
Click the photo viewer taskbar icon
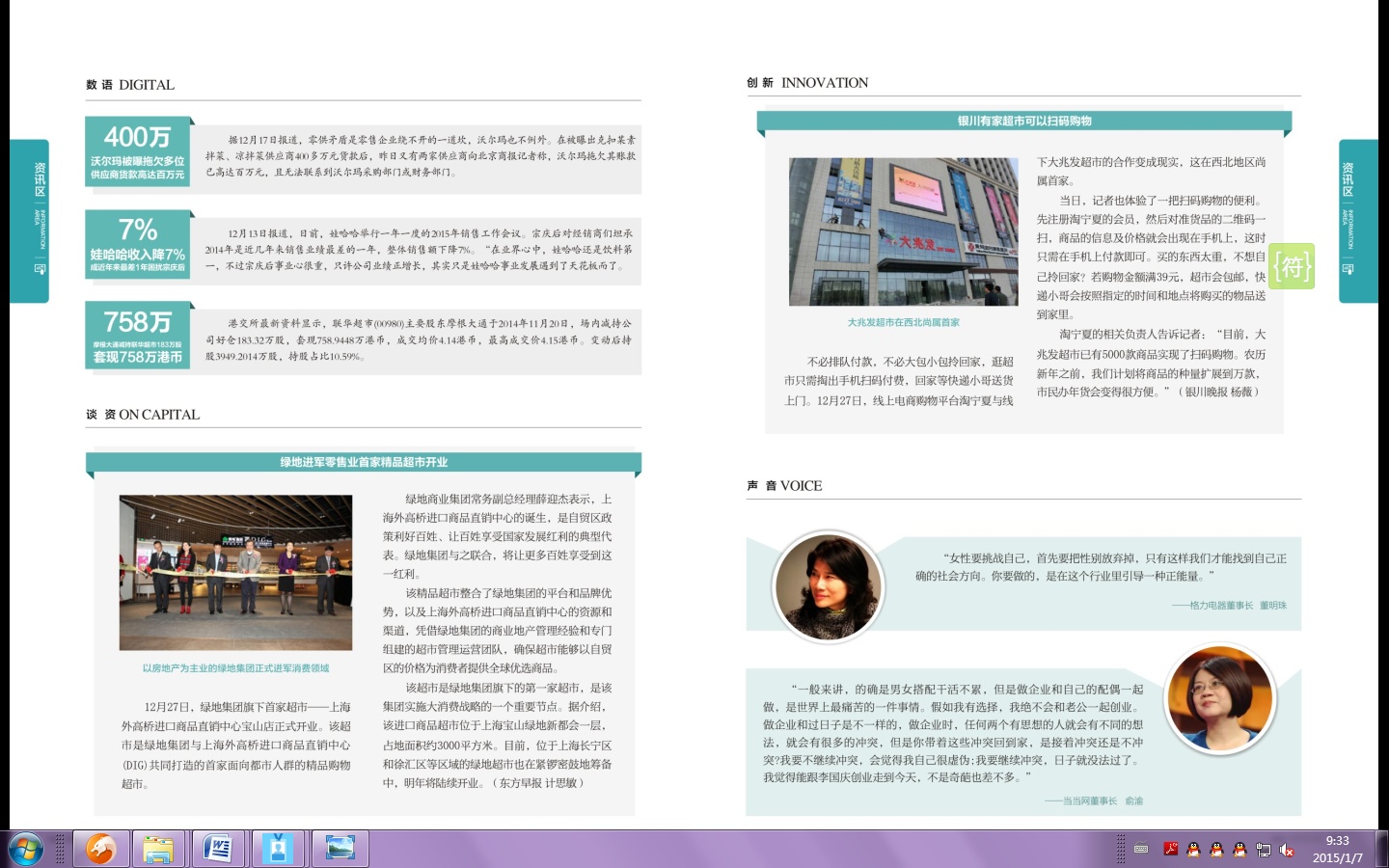[339, 849]
